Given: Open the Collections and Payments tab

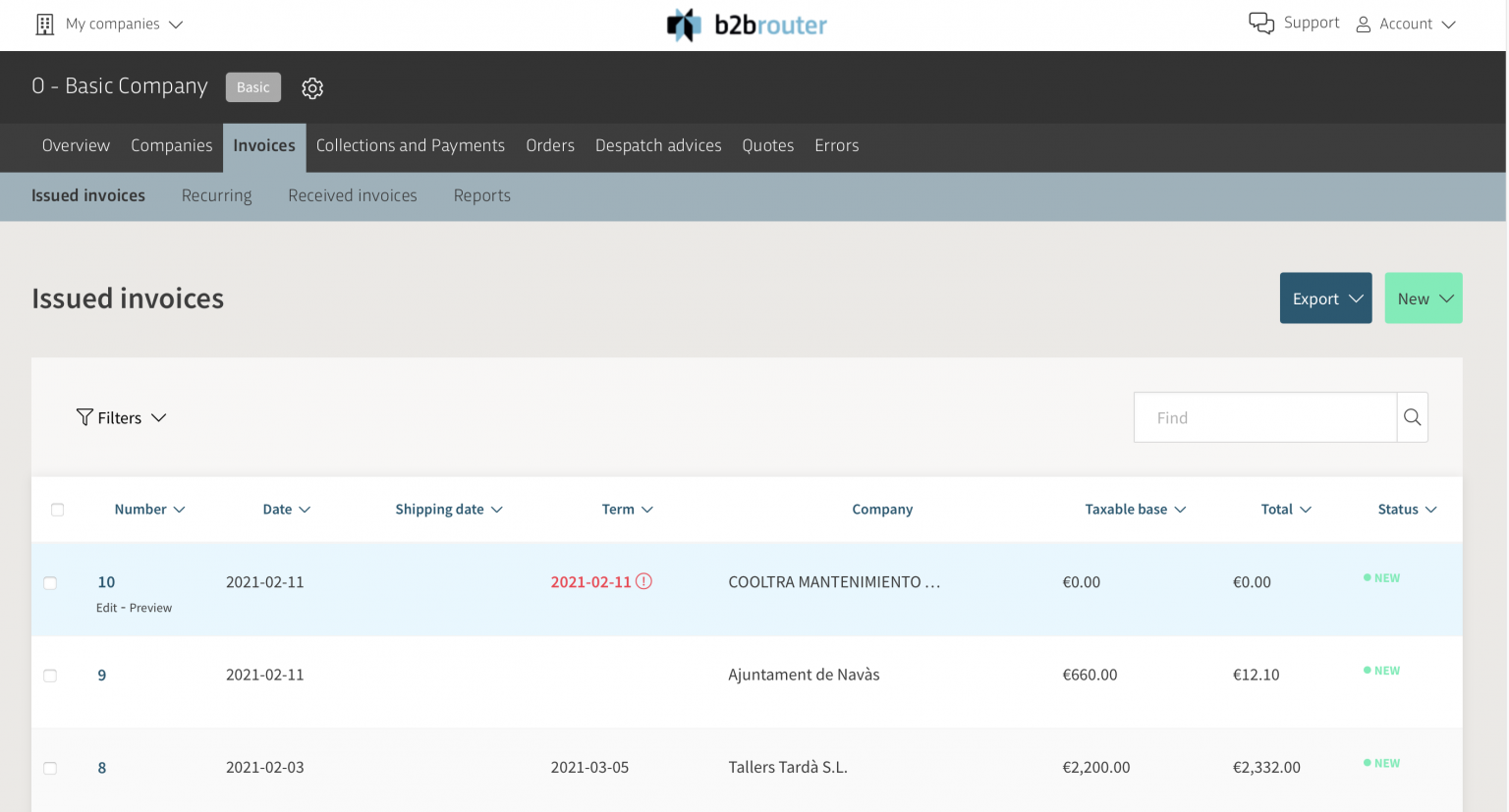Looking at the screenshot, I should 410,145.
